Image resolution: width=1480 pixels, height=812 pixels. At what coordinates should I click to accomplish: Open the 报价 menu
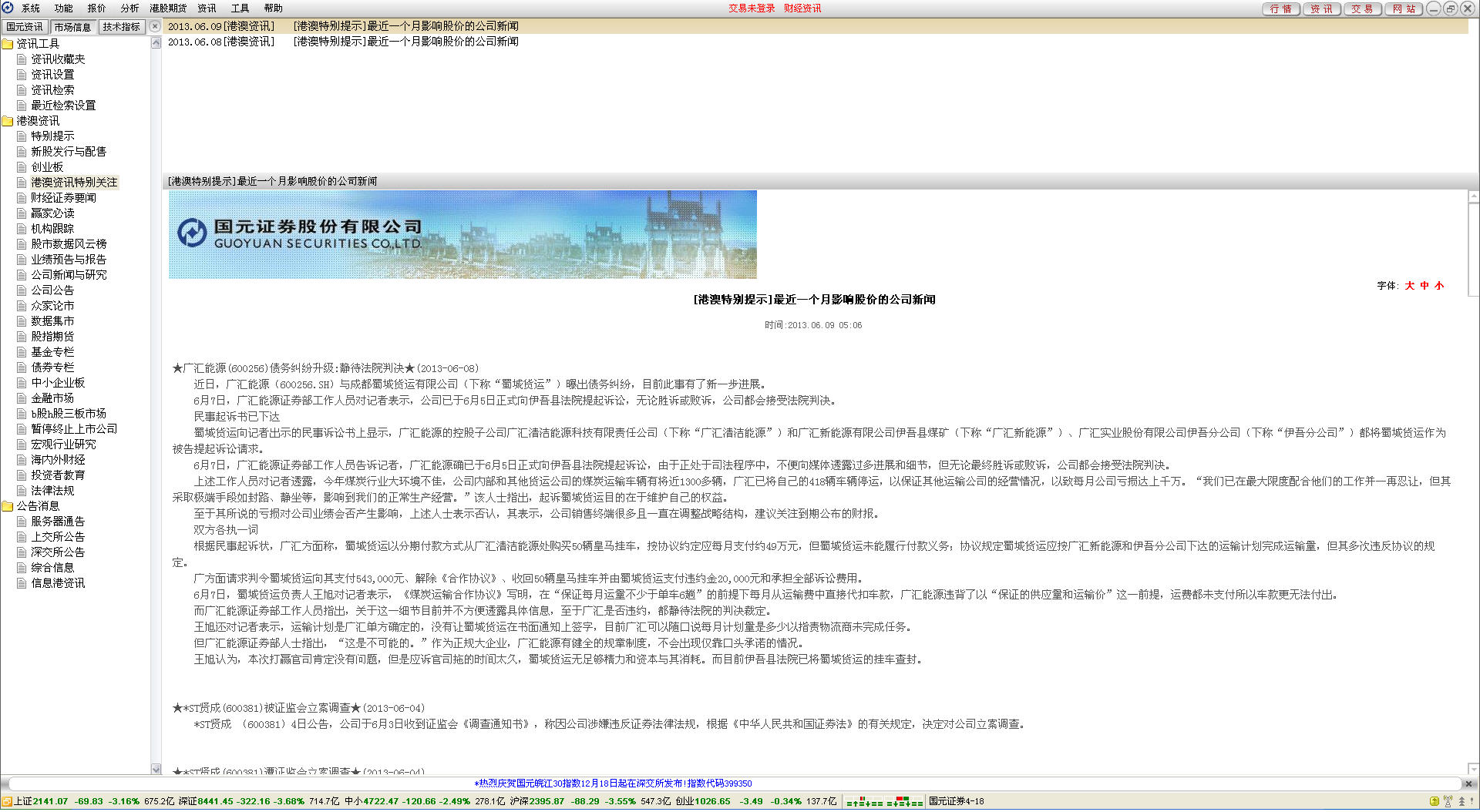tap(96, 8)
